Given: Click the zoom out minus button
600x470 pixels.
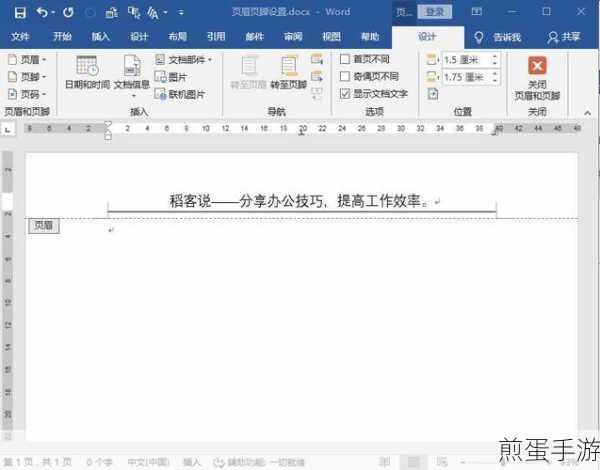Looking at the screenshot, I should (x=464, y=462).
